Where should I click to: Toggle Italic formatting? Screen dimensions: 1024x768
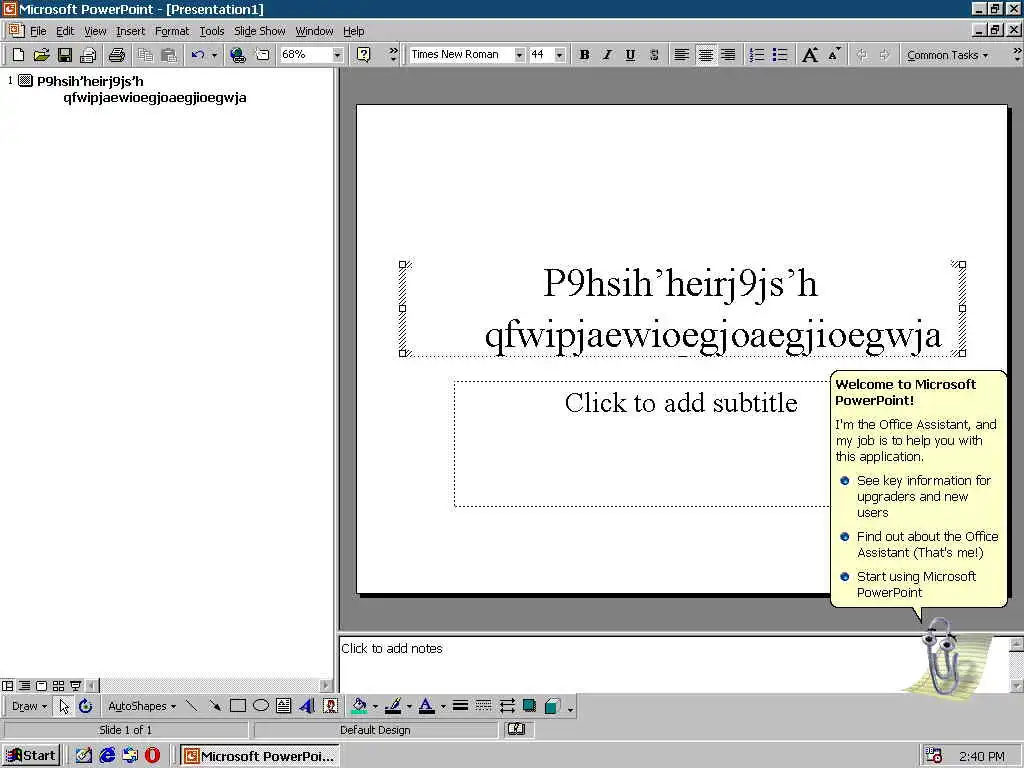[x=607, y=55]
